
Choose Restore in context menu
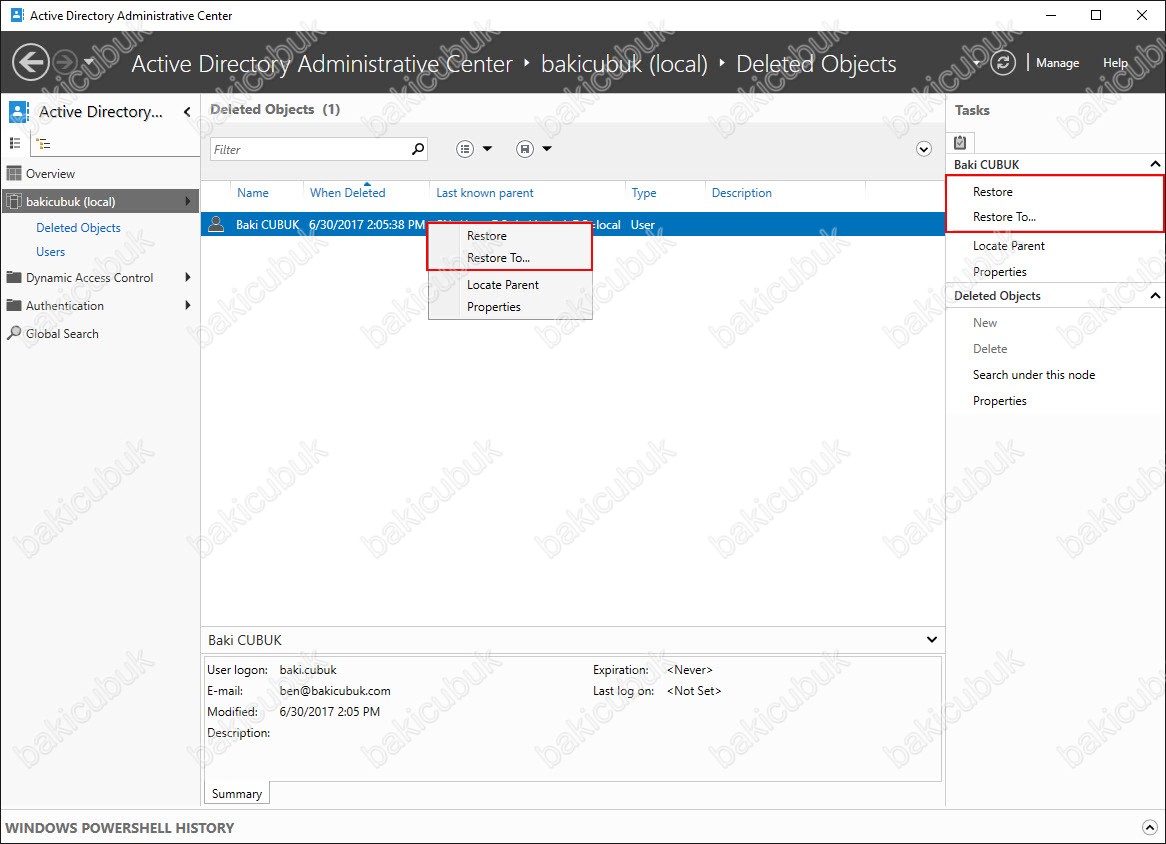[487, 236]
